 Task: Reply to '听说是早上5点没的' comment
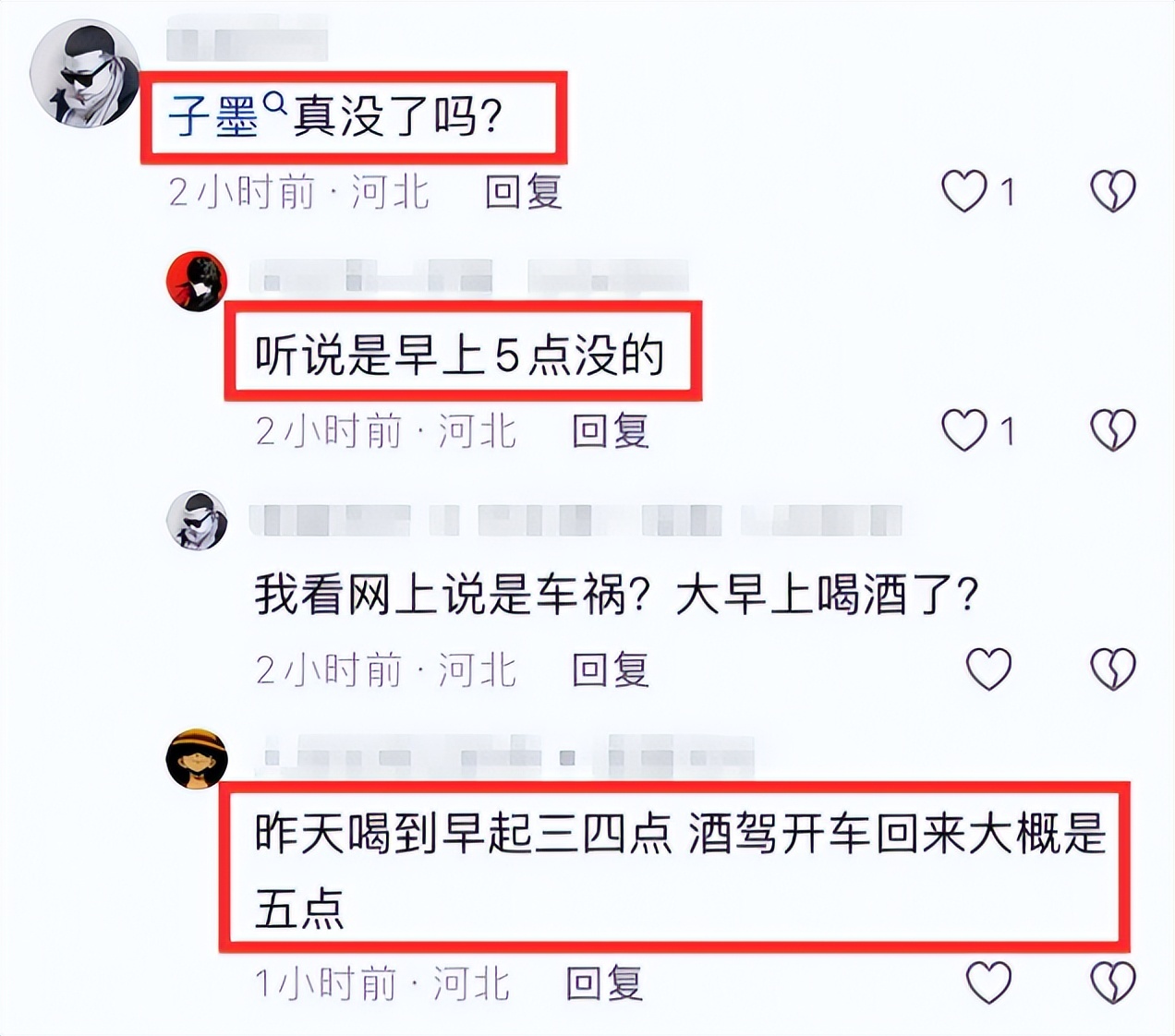click(x=611, y=431)
